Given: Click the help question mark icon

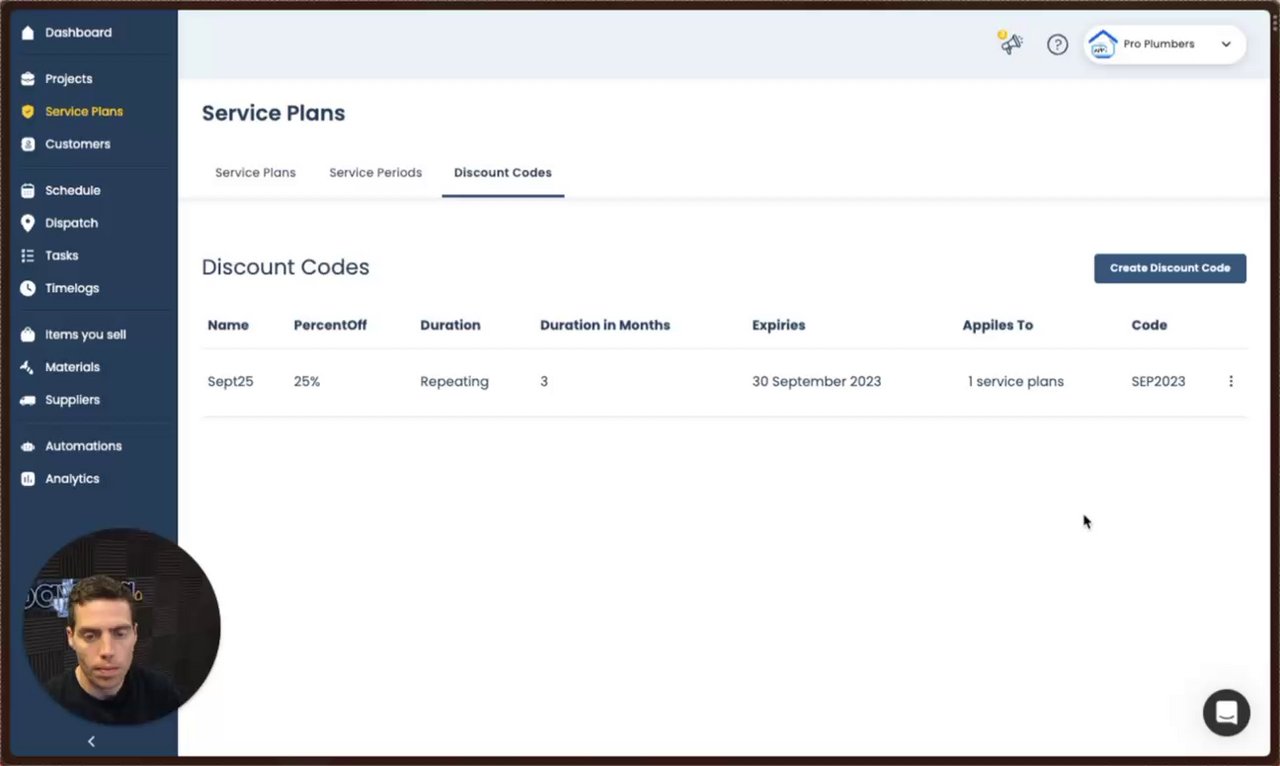Looking at the screenshot, I should click(1057, 44).
